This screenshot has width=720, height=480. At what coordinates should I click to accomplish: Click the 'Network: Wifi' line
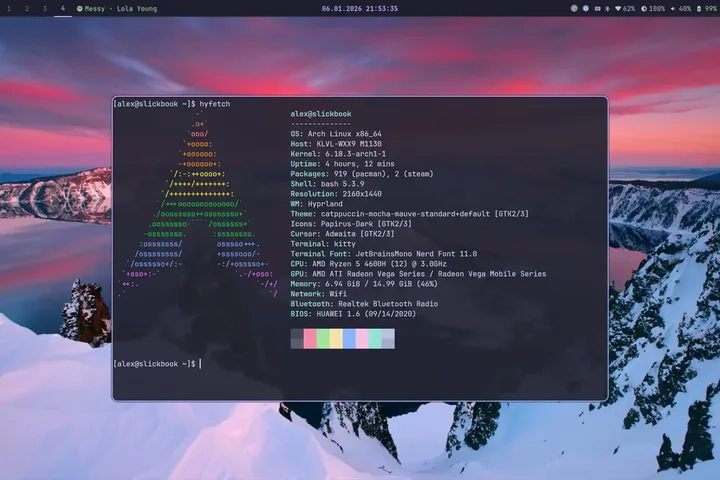coord(319,294)
